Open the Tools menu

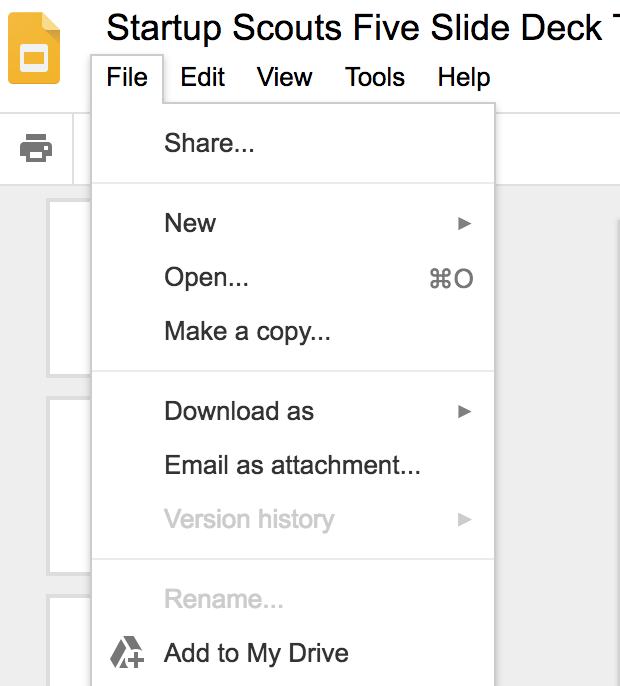pos(373,78)
